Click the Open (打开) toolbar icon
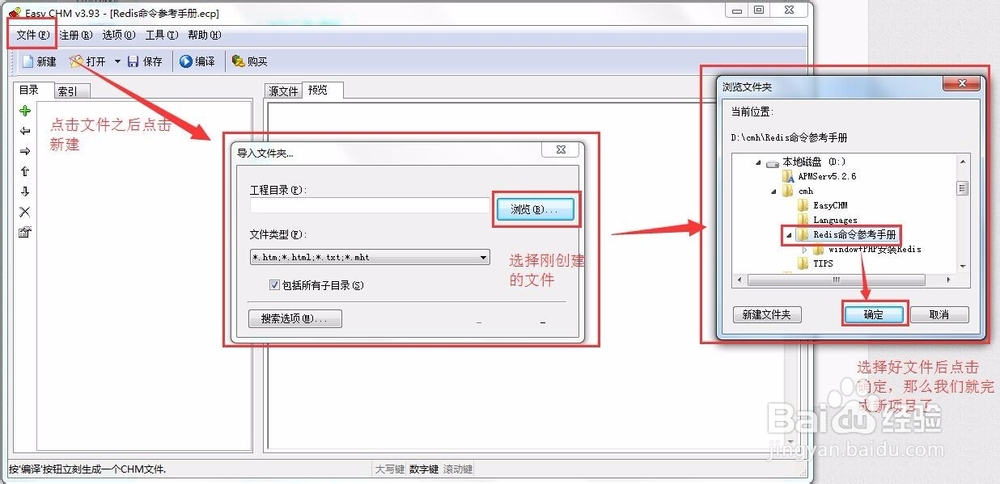Screen dimensions: 1000x484 [x=76, y=61]
